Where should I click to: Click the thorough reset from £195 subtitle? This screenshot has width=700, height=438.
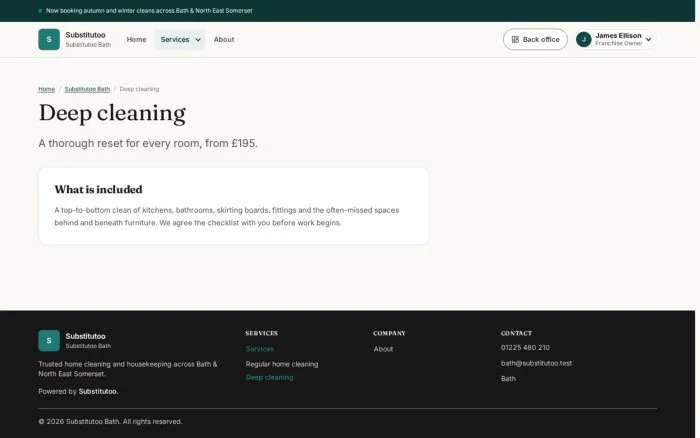148,143
